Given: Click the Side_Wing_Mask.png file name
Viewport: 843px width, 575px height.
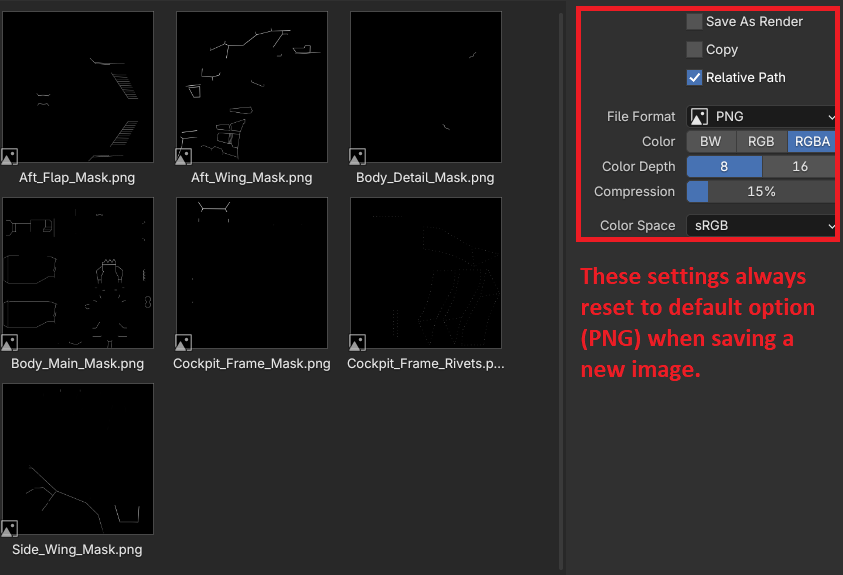Looking at the screenshot, I should click(77, 550).
